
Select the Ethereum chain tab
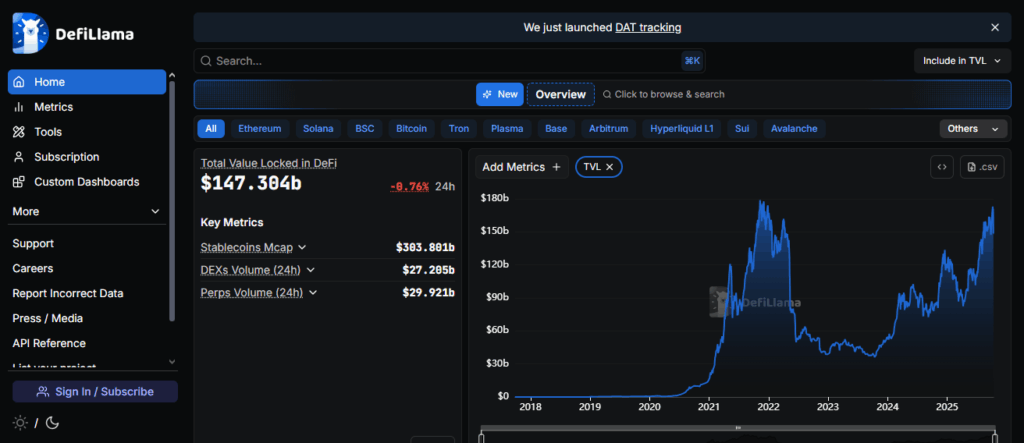(x=260, y=129)
